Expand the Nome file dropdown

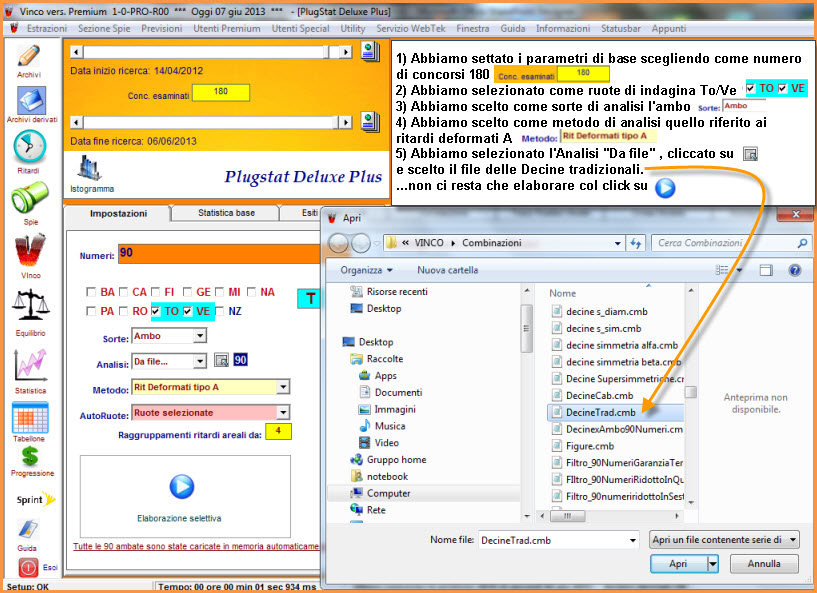633,540
